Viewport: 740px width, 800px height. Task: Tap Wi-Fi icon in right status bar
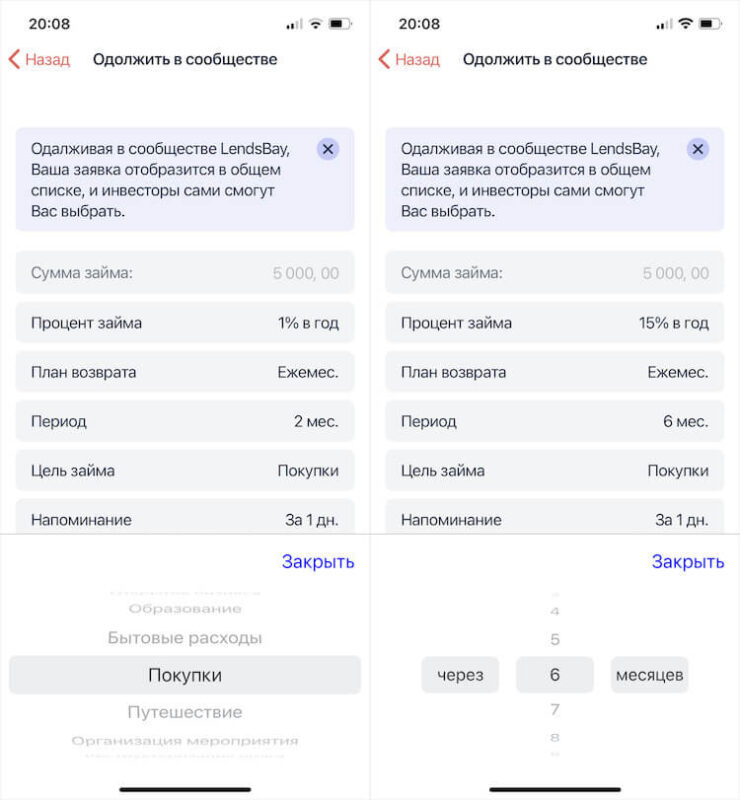(x=686, y=23)
